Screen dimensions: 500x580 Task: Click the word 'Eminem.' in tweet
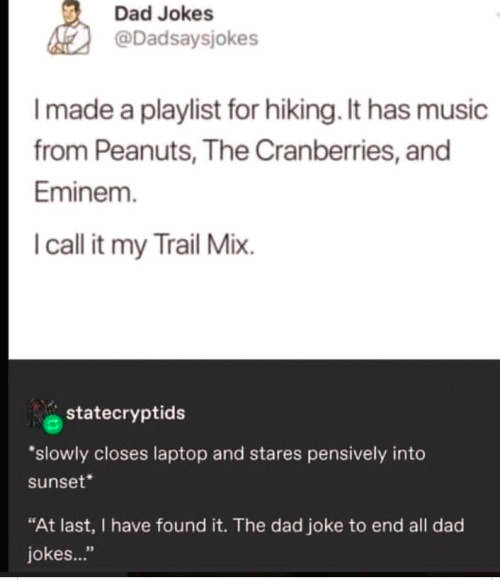(x=85, y=193)
